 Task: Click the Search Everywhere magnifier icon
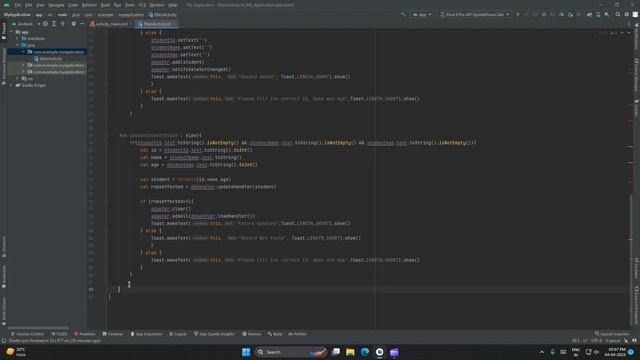click(x=618, y=14)
